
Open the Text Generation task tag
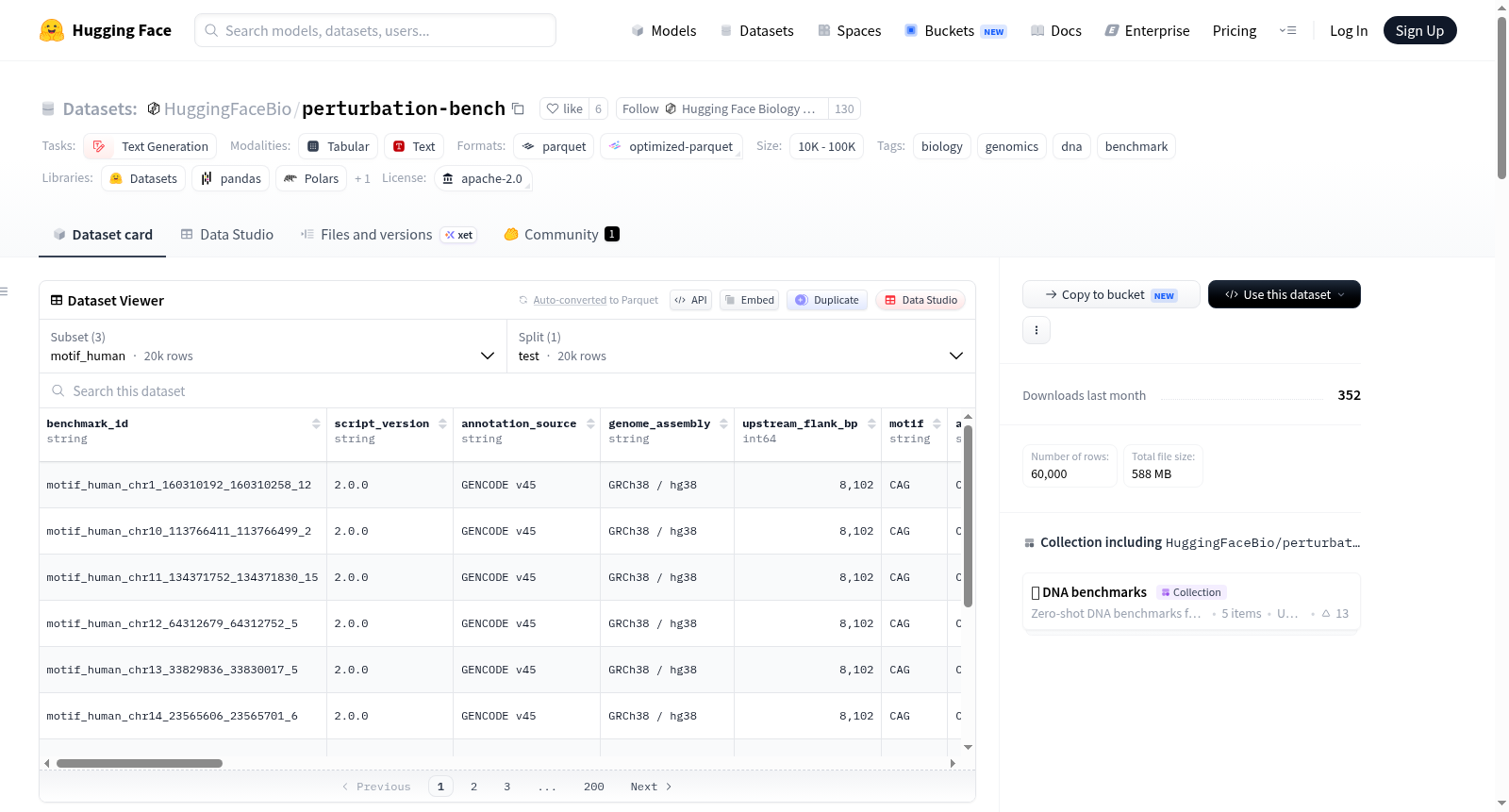click(150, 146)
